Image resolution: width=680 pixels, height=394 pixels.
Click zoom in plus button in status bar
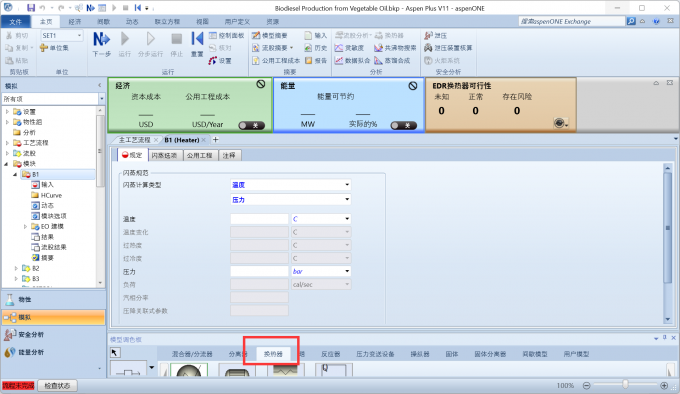[x=664, y=385]
